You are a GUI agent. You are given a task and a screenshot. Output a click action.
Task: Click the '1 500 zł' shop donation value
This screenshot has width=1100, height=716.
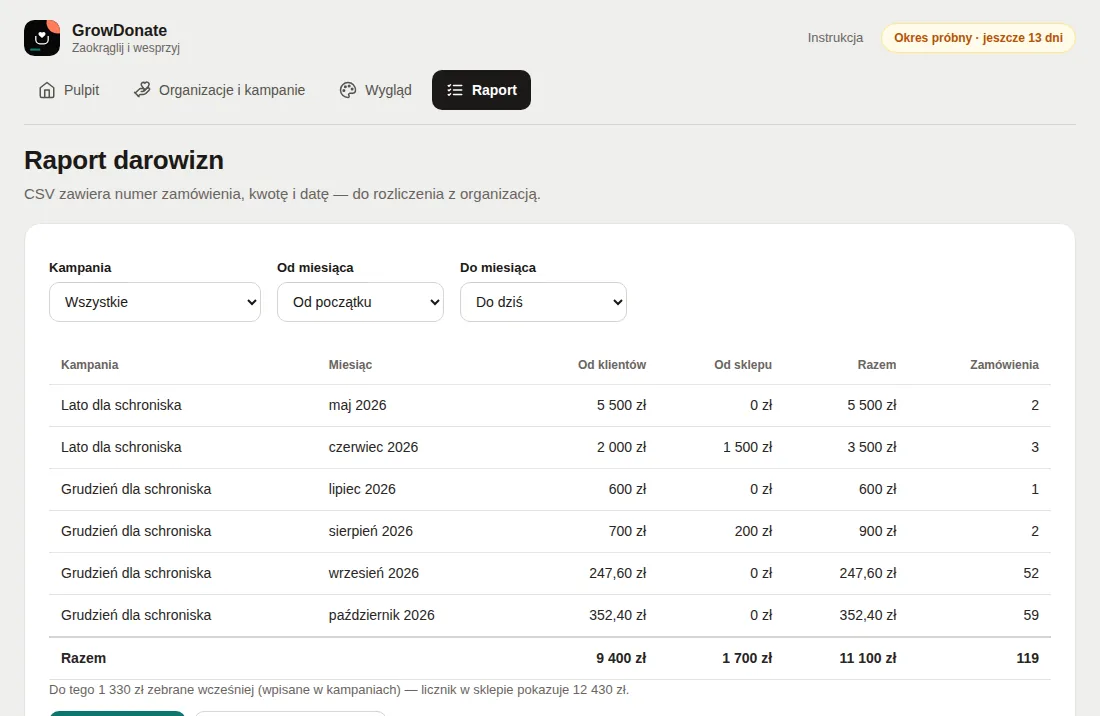tap(747, 447)
